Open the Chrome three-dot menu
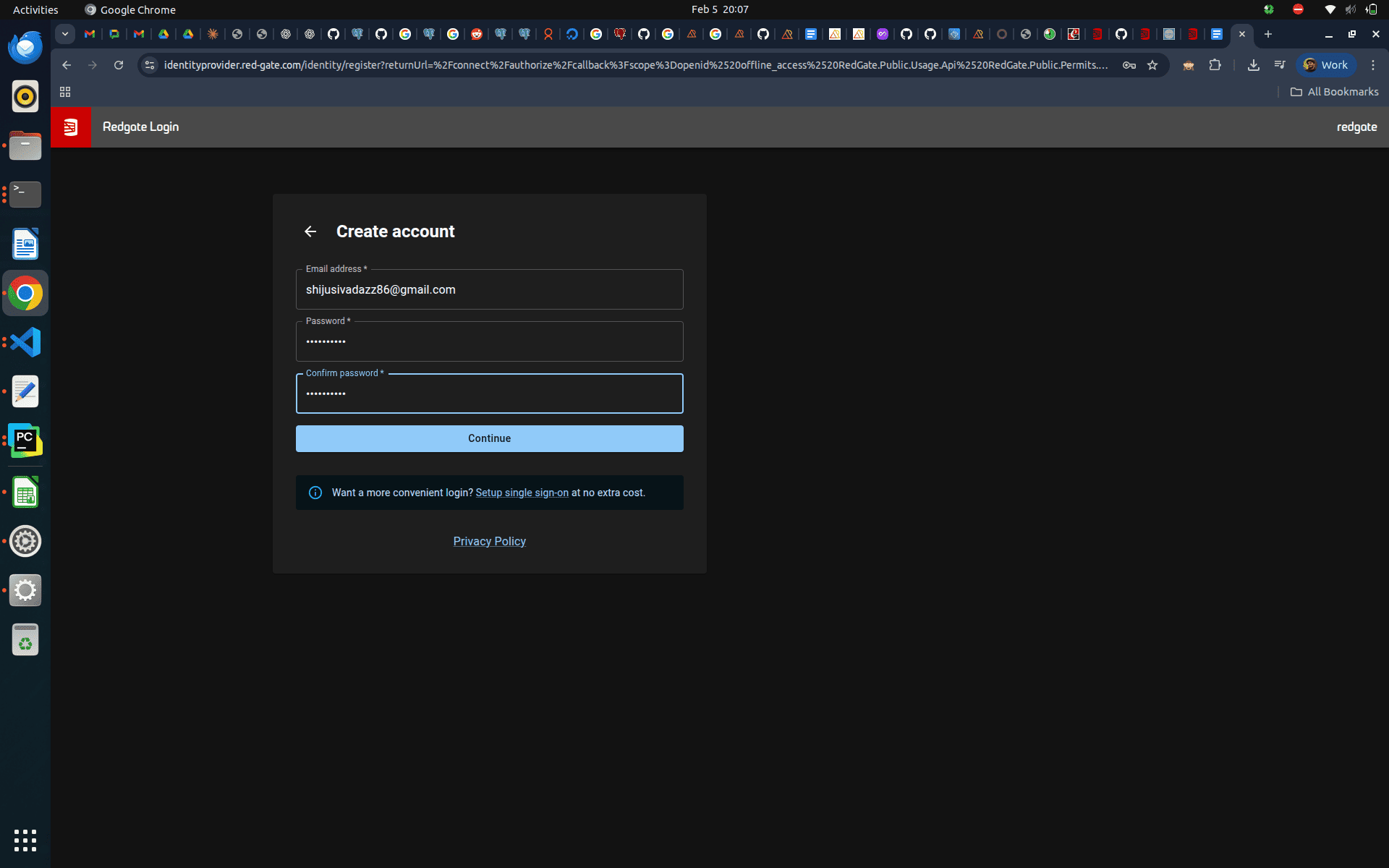 pyautogui.click(x=1373, y=65)
